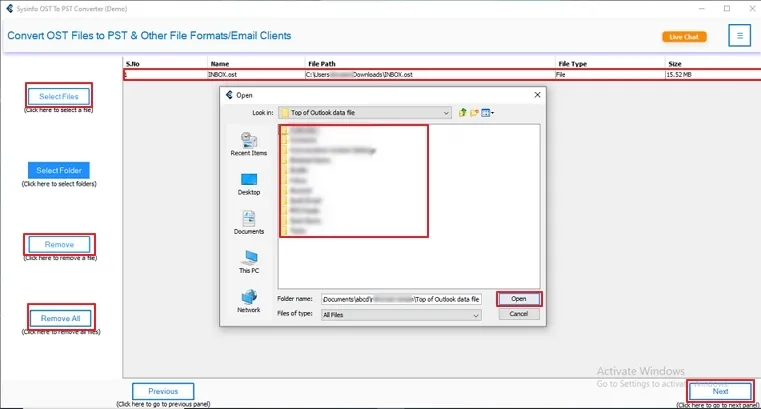Cancel the Open dialog
Viewport: 761px width, 409px height.
pyautogui.click(x=518, y=314)
